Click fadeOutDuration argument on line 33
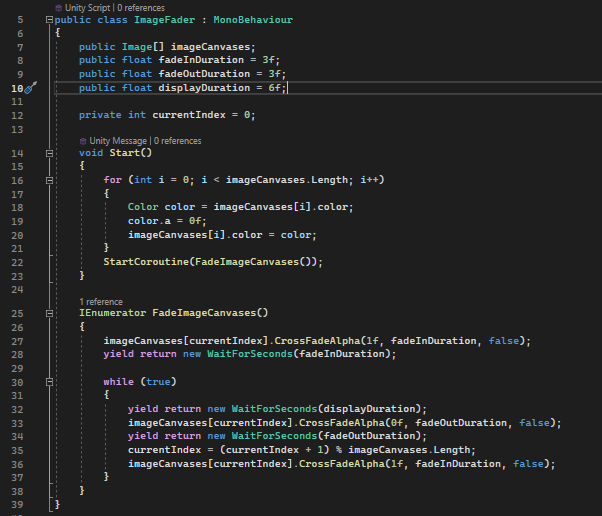 tap(461, 423)
